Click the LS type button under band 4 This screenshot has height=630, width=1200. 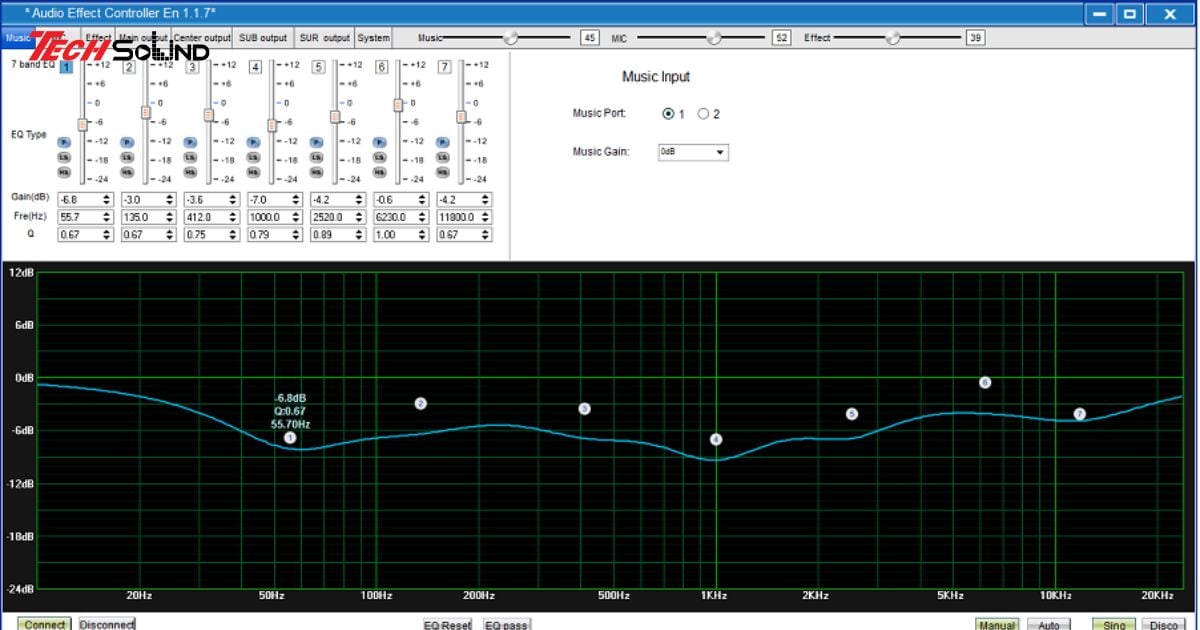253,157
